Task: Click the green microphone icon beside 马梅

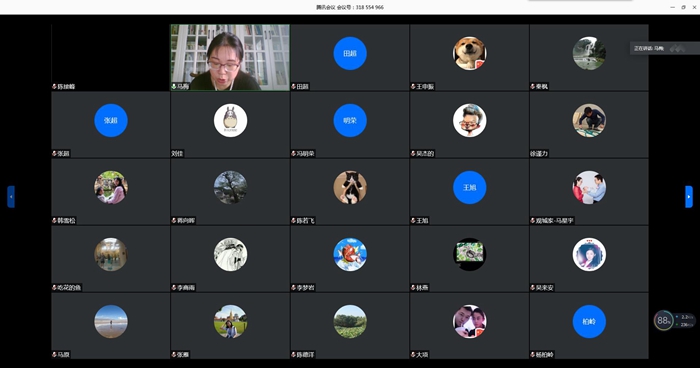Action: coord(174,87)
